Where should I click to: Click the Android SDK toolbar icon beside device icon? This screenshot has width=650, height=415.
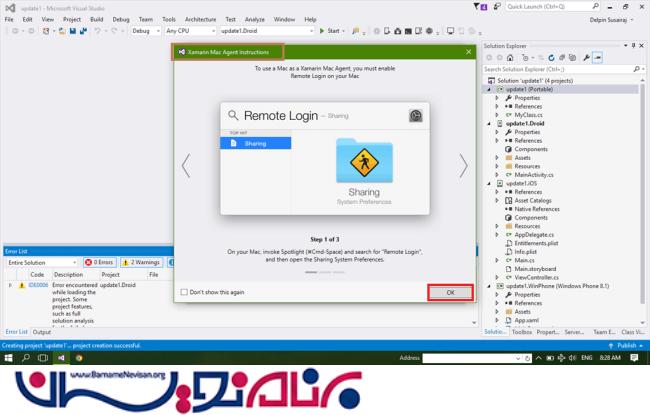coord(398,31)
